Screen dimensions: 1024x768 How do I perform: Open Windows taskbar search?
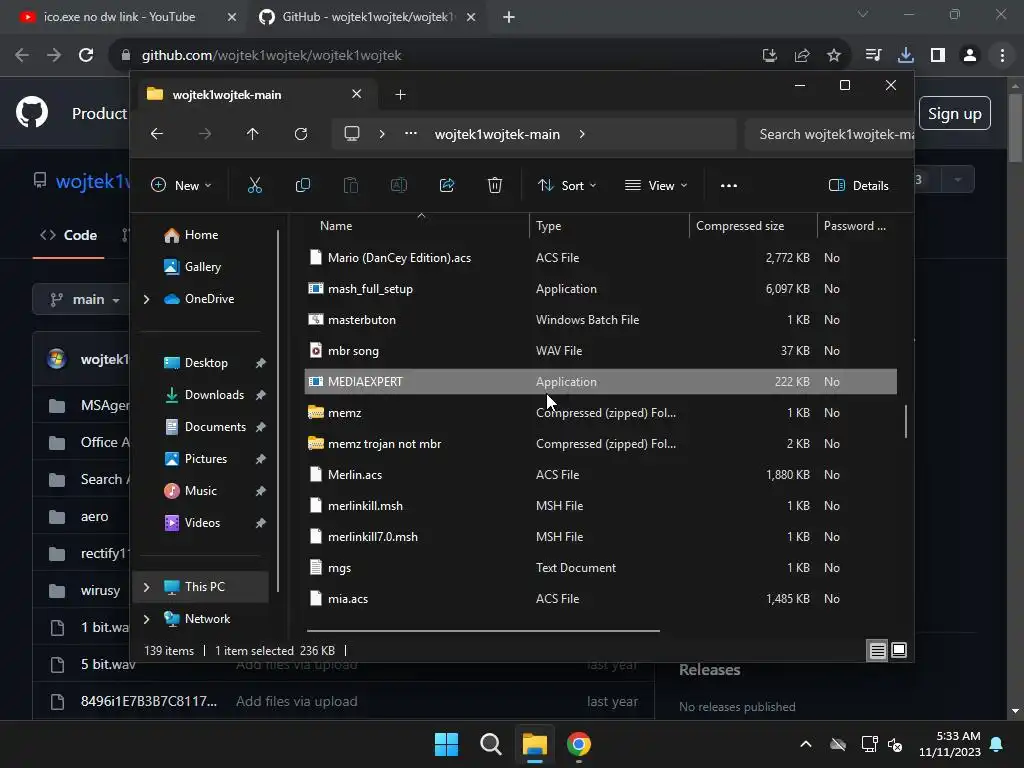pyautogui.click(x=490, y=744)
